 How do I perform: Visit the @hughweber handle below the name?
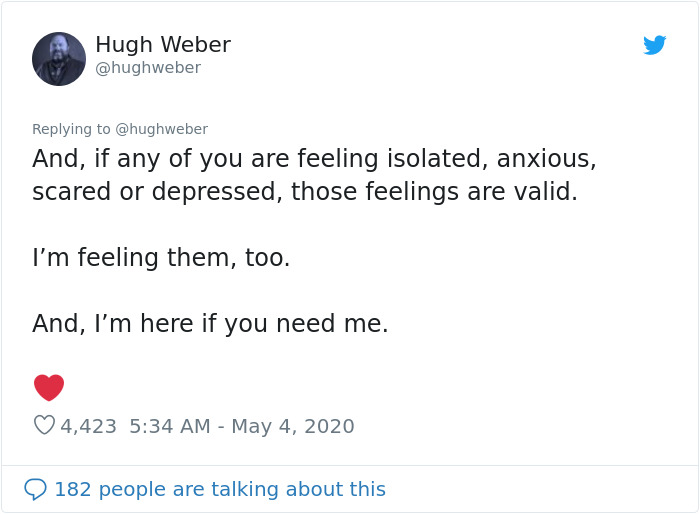pyautogui.click(x=148, y=68)
